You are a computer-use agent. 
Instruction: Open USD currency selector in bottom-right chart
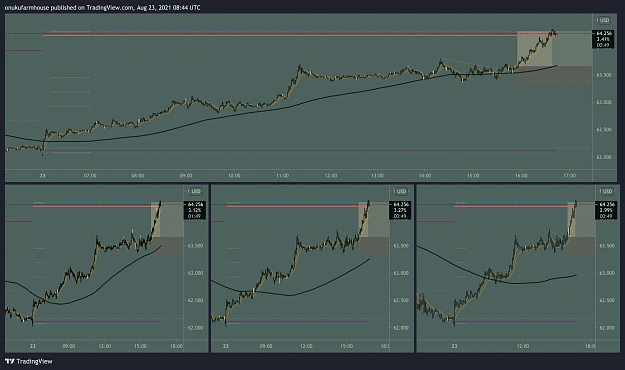click(606, 191)
